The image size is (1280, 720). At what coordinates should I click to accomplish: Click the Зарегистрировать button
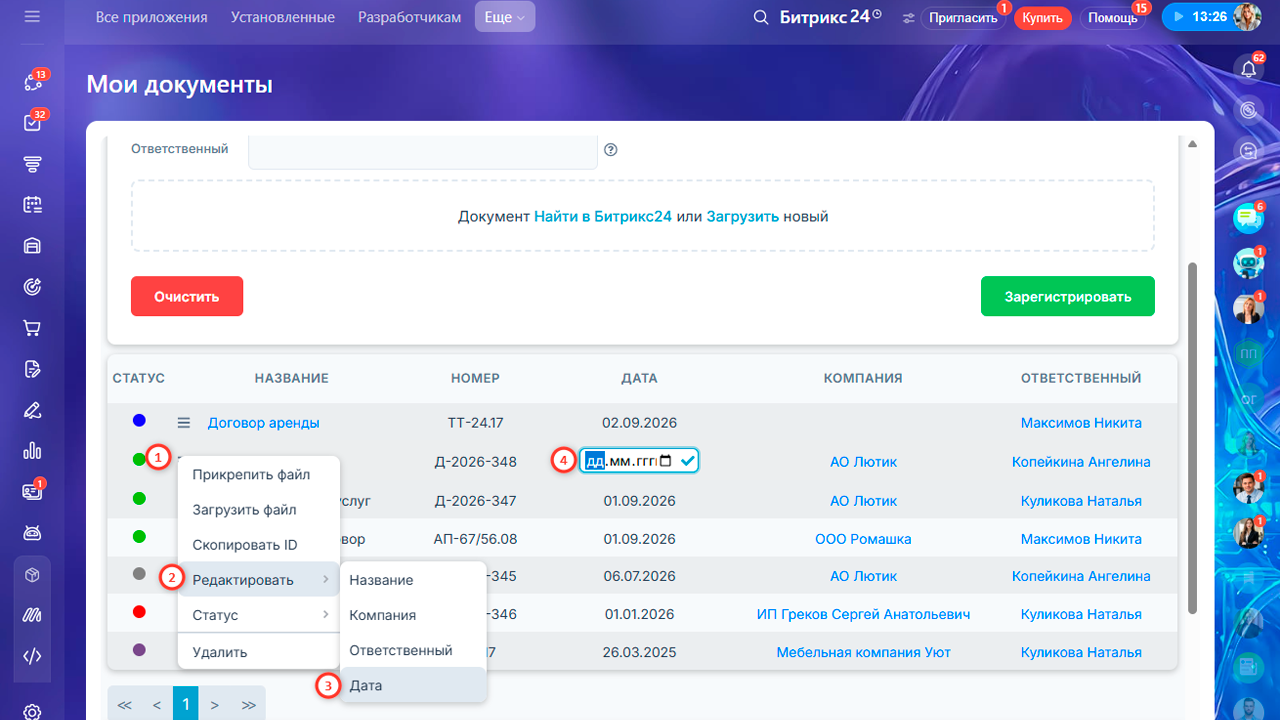[x=1068, y=296]
